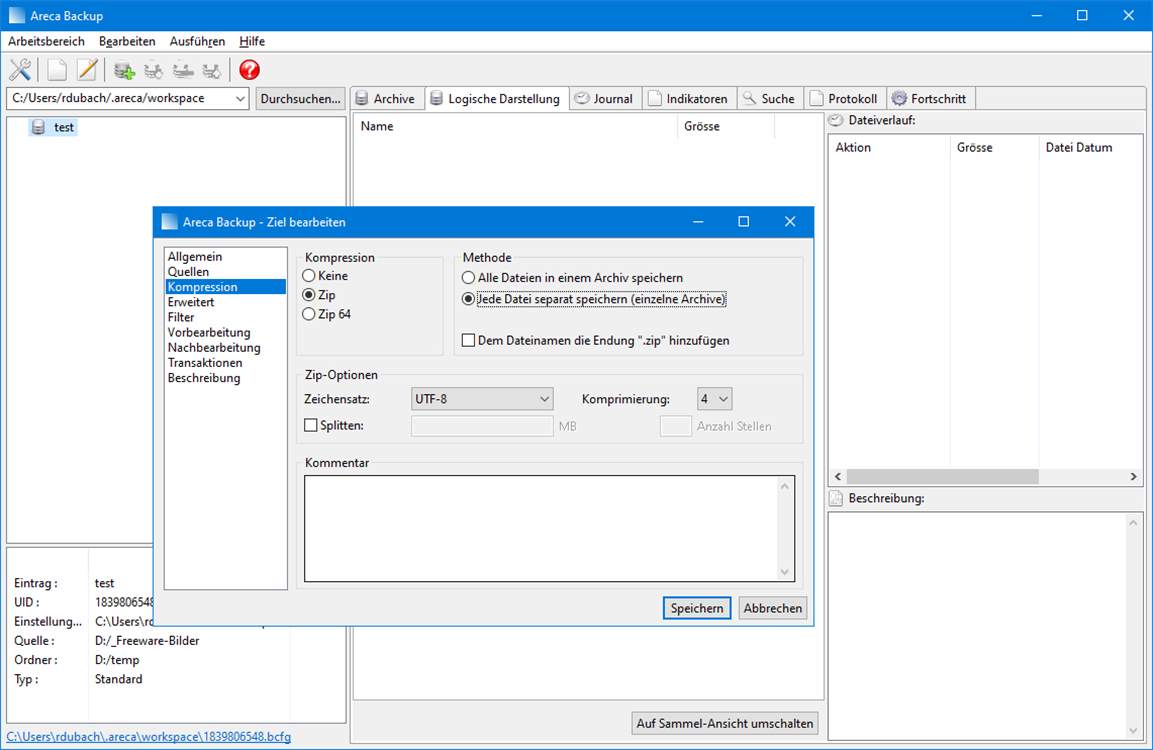Switch to the Protokoll tab
Image resolution: width=1153 pixels, height=750 pixels.
click(845, 99)
